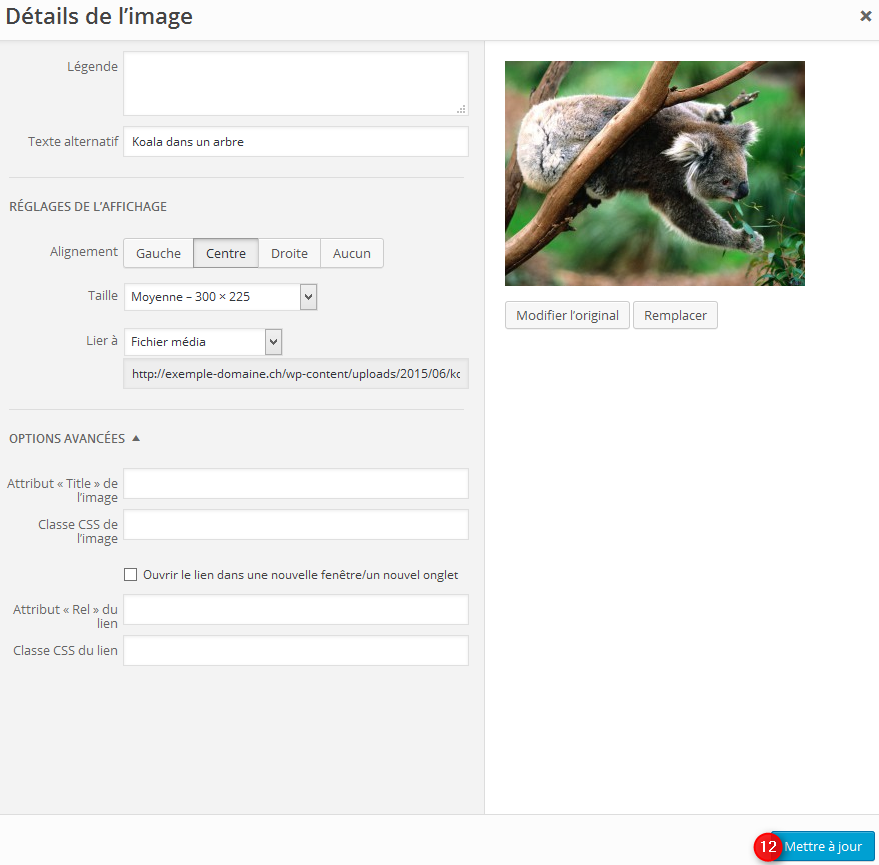
Task: Set alignment to Gauche
Action: [158, 253]
